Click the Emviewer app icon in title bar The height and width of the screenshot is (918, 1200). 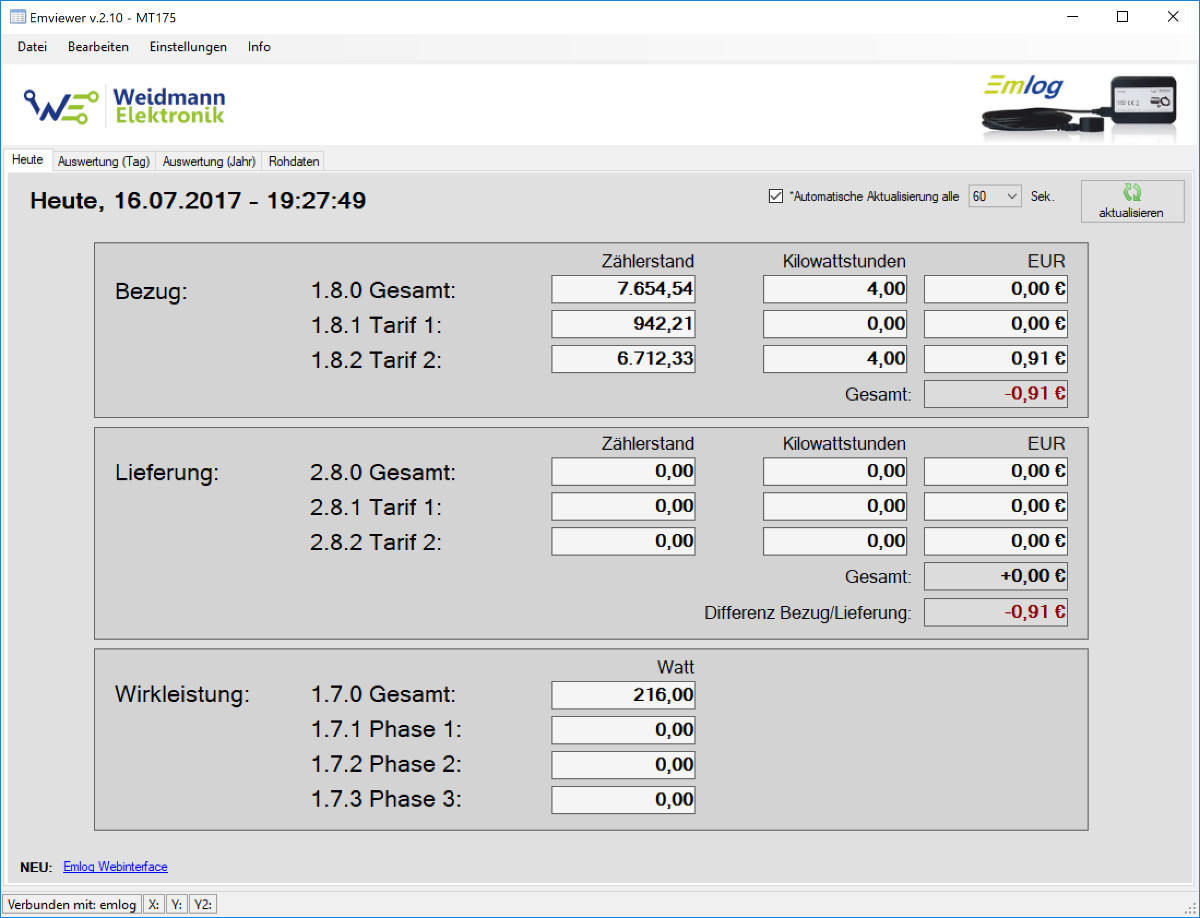(x=17, y=17)
